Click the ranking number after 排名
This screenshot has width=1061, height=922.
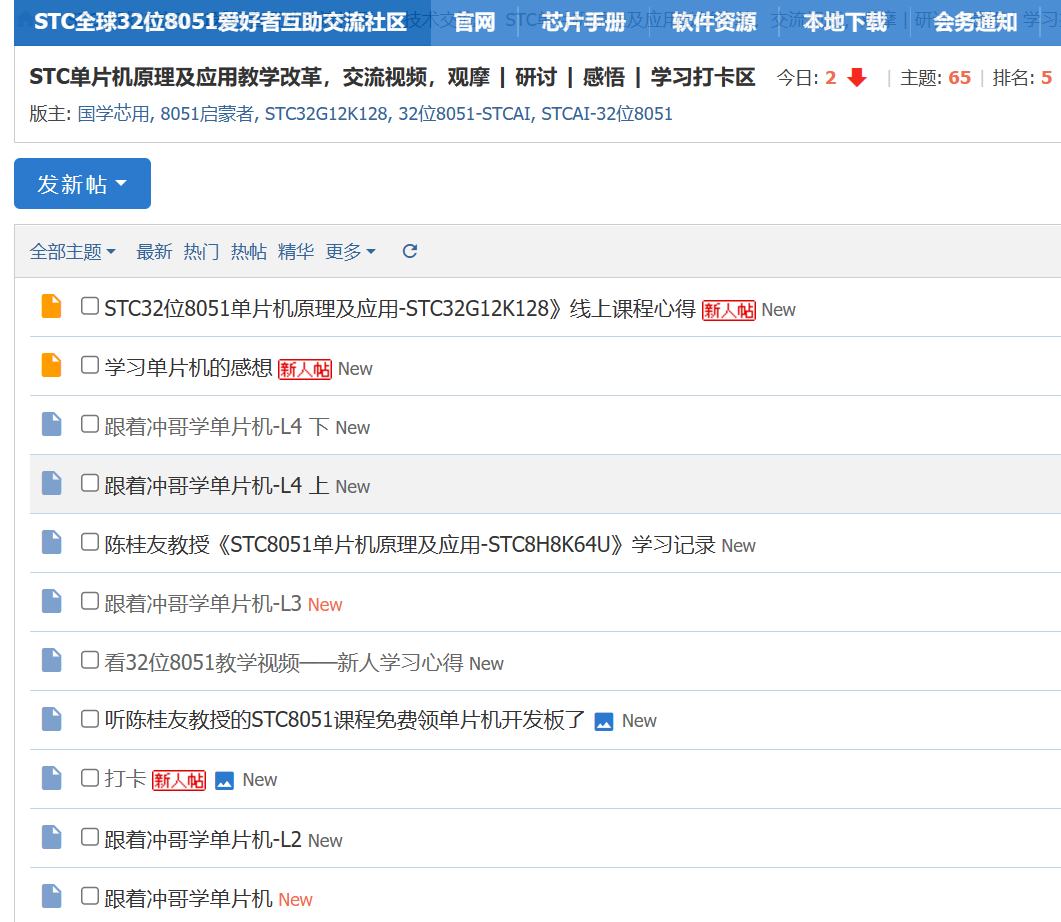pyautogui.click(x=1046, y=78)
